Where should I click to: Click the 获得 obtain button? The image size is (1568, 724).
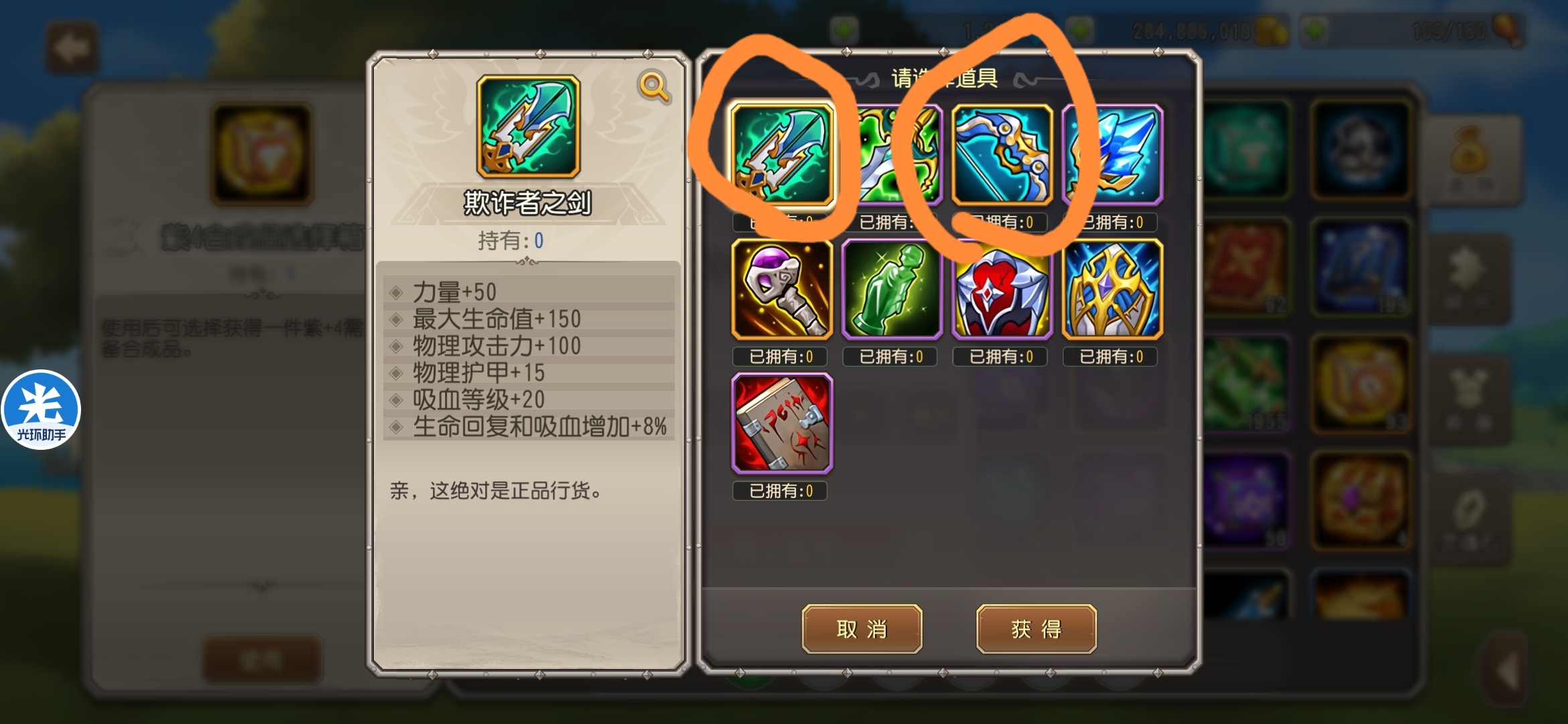[1036, 629]
